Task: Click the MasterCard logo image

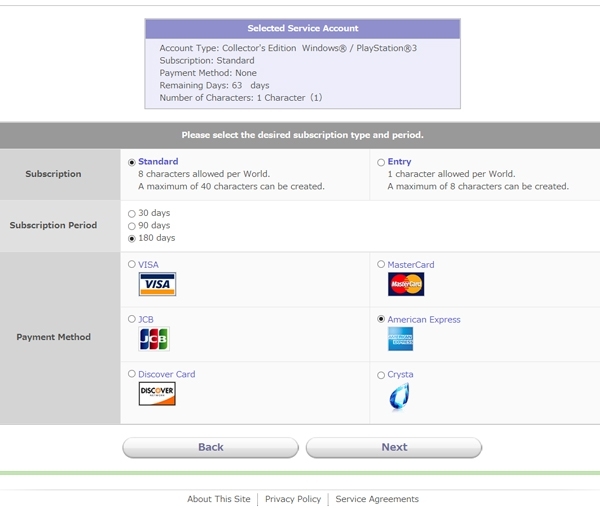Action: [406, 284]
